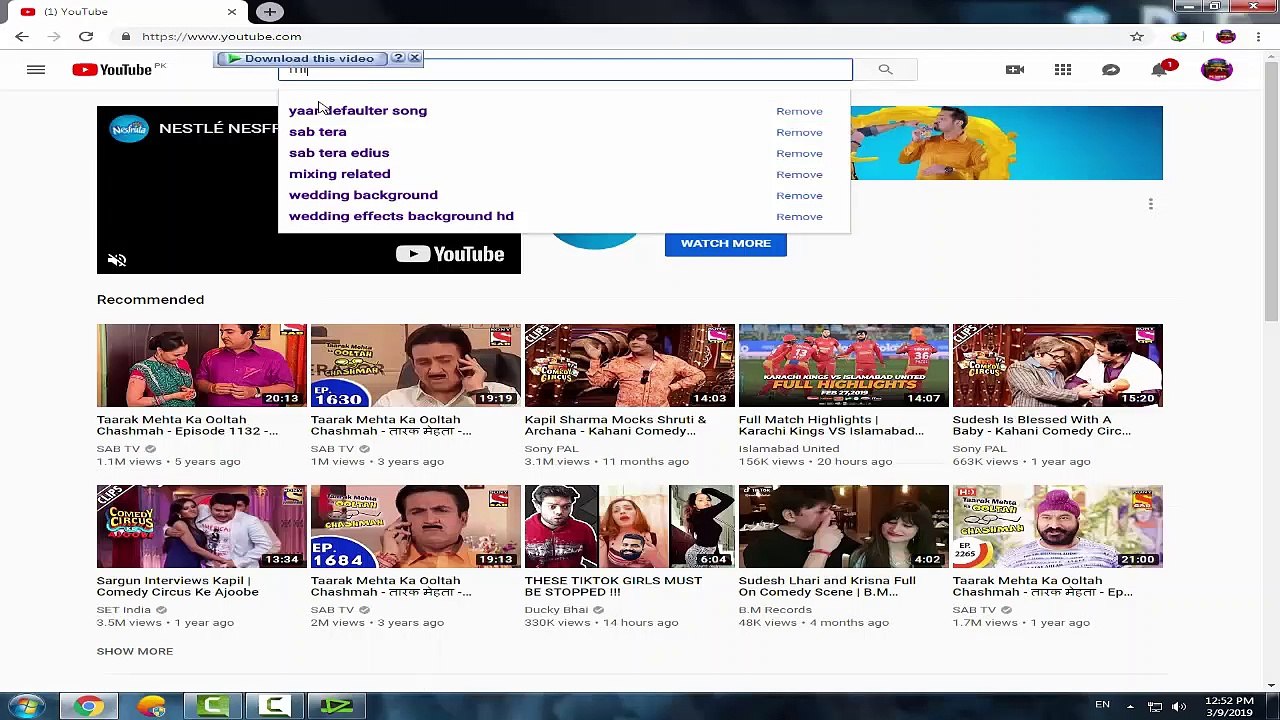Open the B.M Records channel link

pos(775,610)
